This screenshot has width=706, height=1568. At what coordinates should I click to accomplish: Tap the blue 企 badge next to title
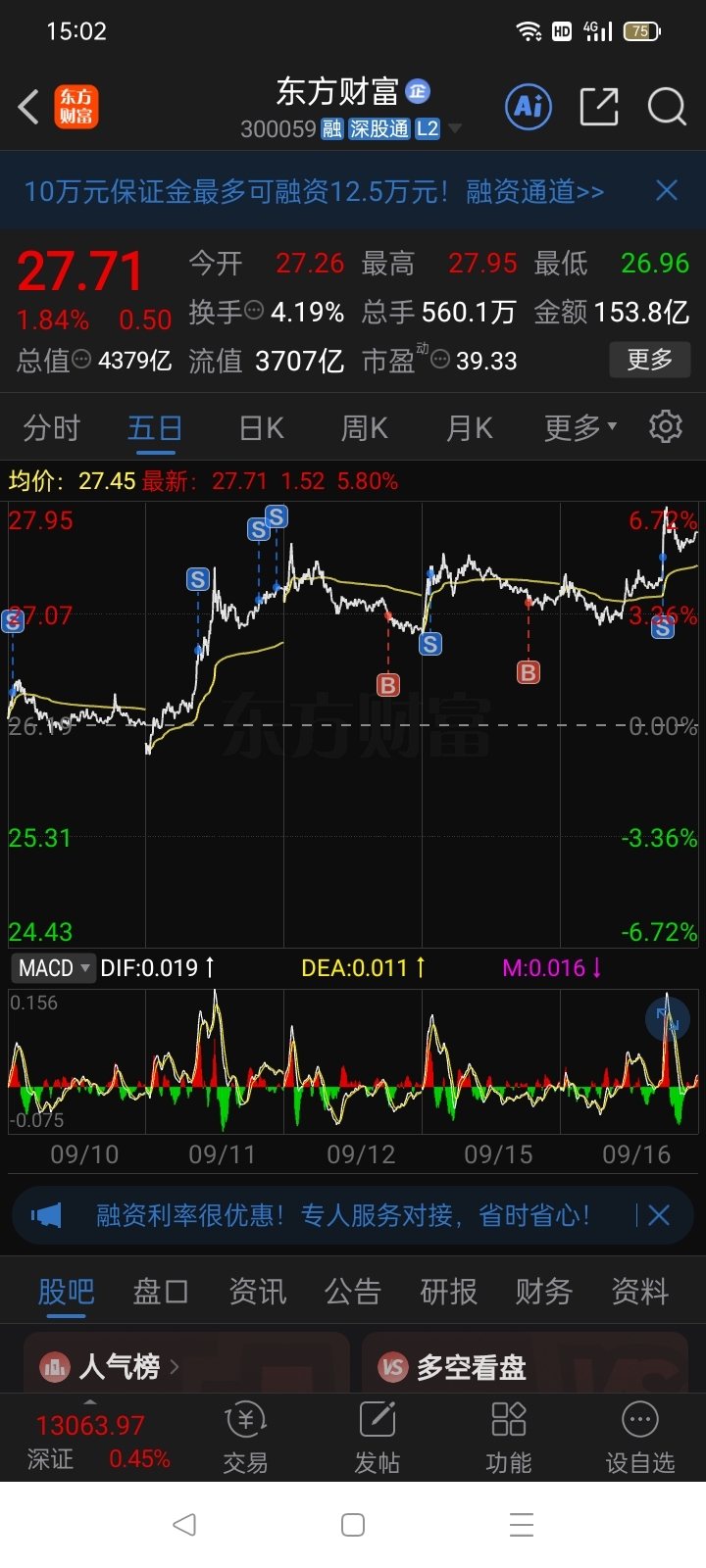(x=418, y=91)
